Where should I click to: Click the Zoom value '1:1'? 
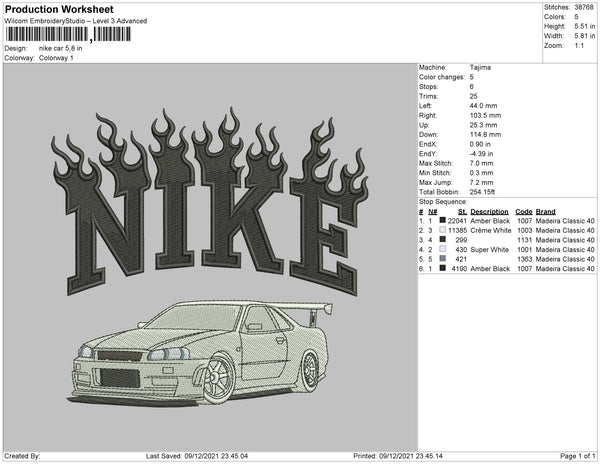579,46
